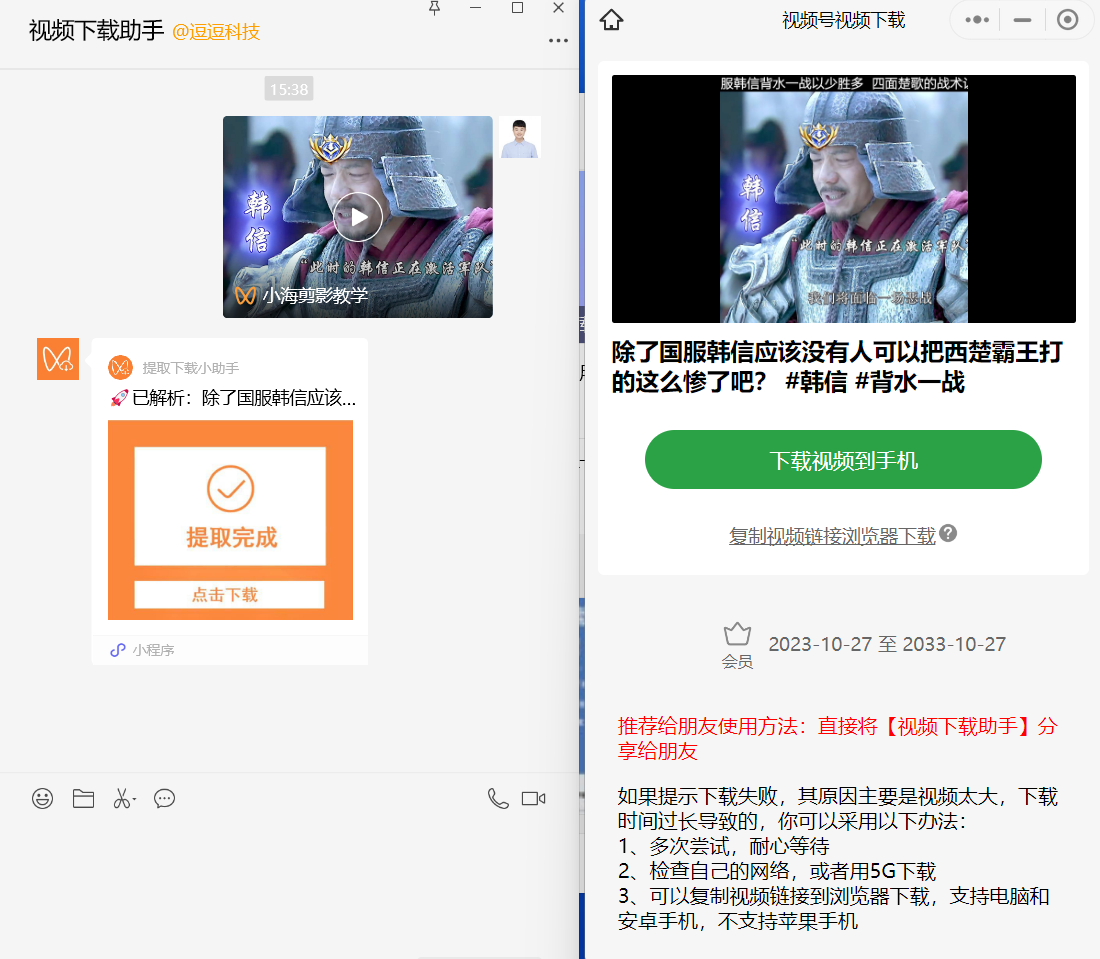1100x959 pixels.
Task: Open the emoji picker
Action: [42, 798]
